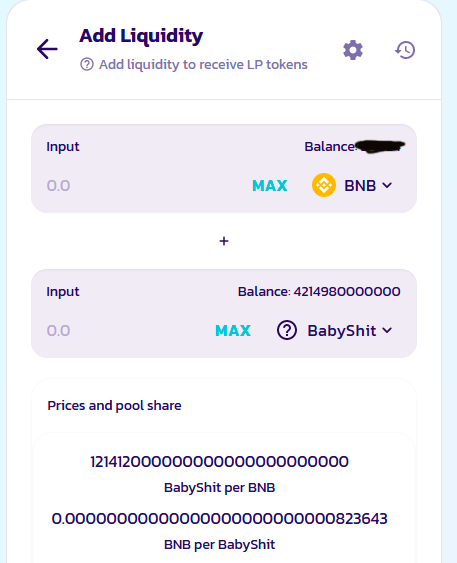Click MAX for the BNB input

270,186
